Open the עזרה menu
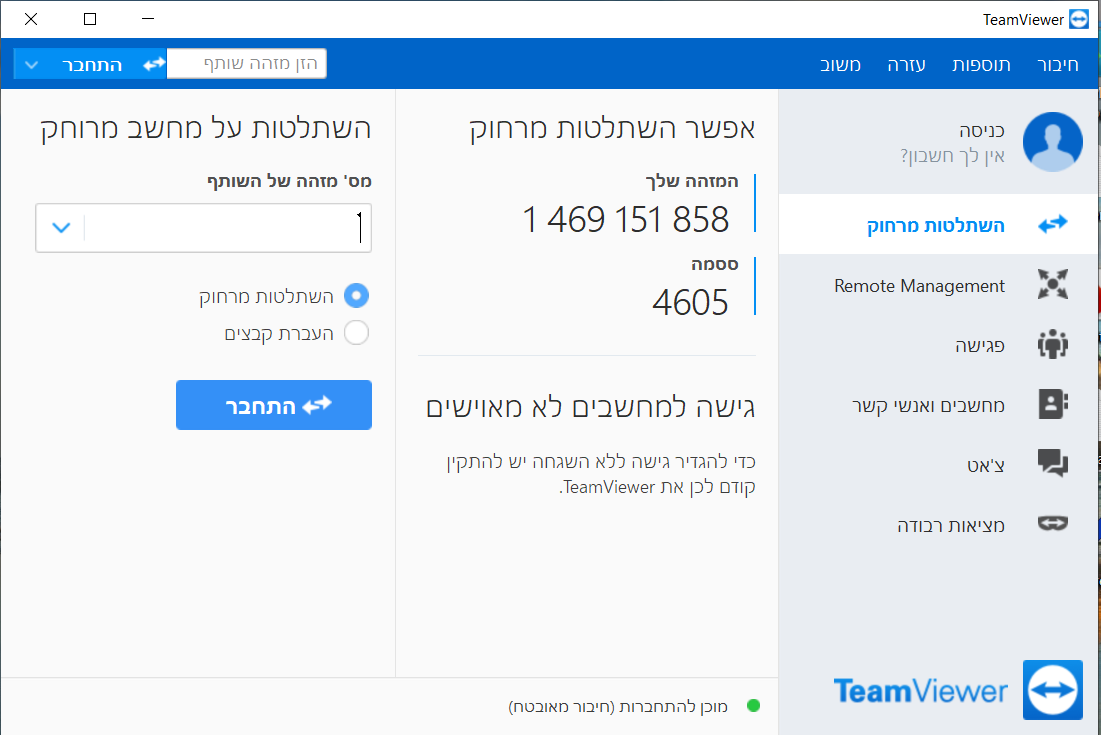The width and height of the screenshot is (1101, 735). coord(906,65)
